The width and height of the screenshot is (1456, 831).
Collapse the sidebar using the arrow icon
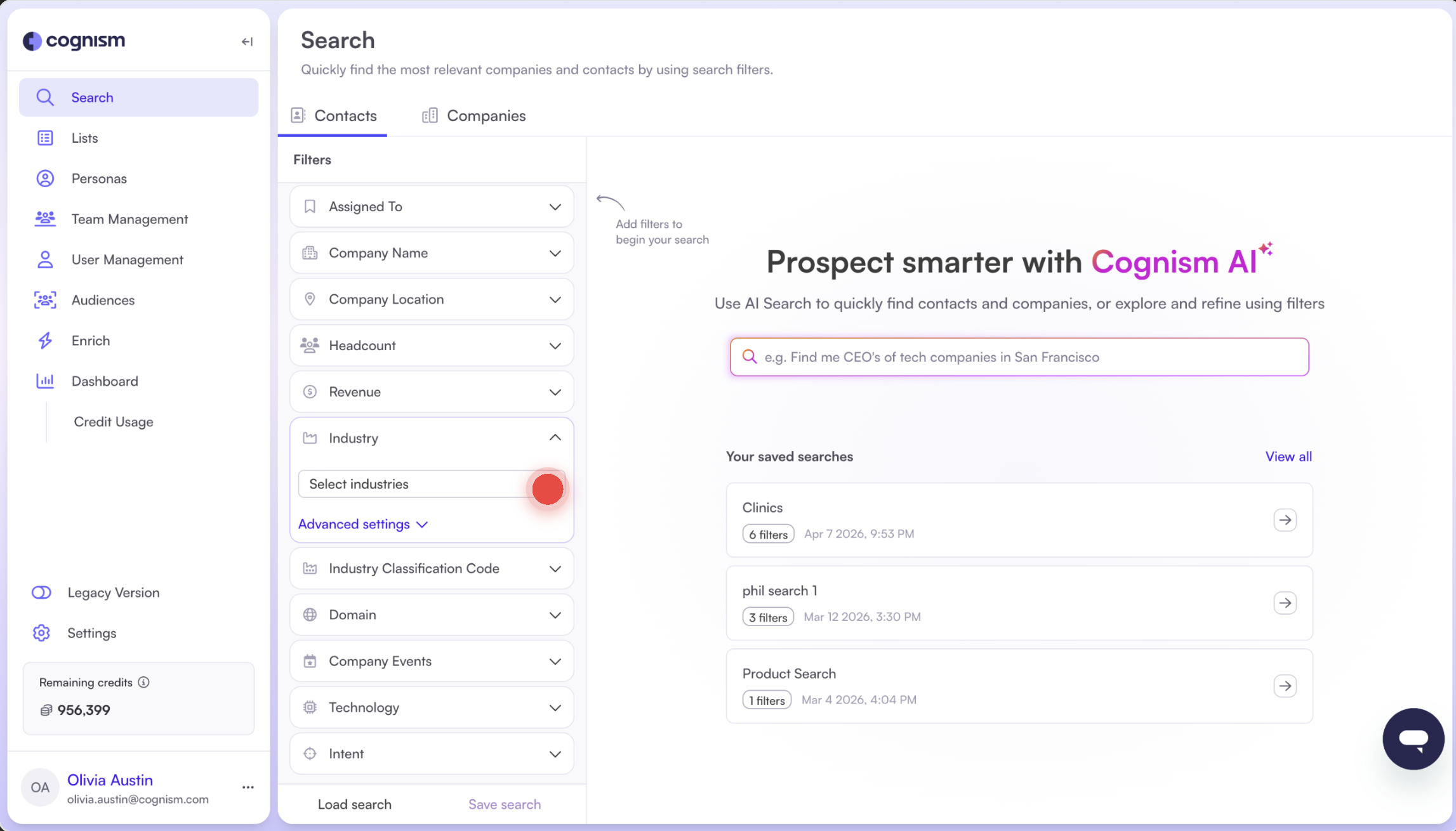247,42
